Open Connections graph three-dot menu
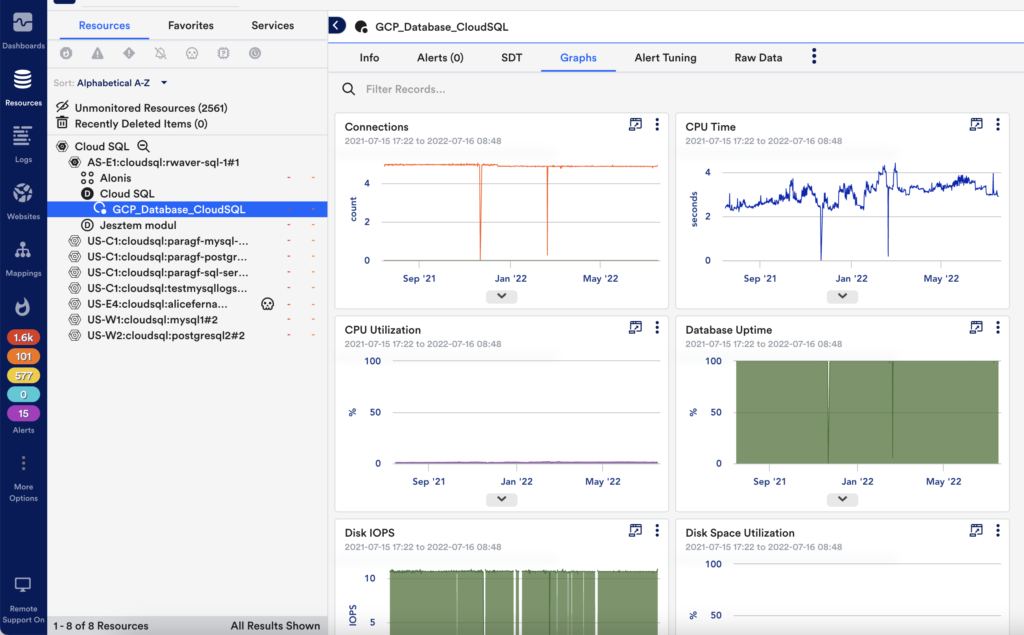Screen dimensions: 1024x635 click(x=657, y=124)
